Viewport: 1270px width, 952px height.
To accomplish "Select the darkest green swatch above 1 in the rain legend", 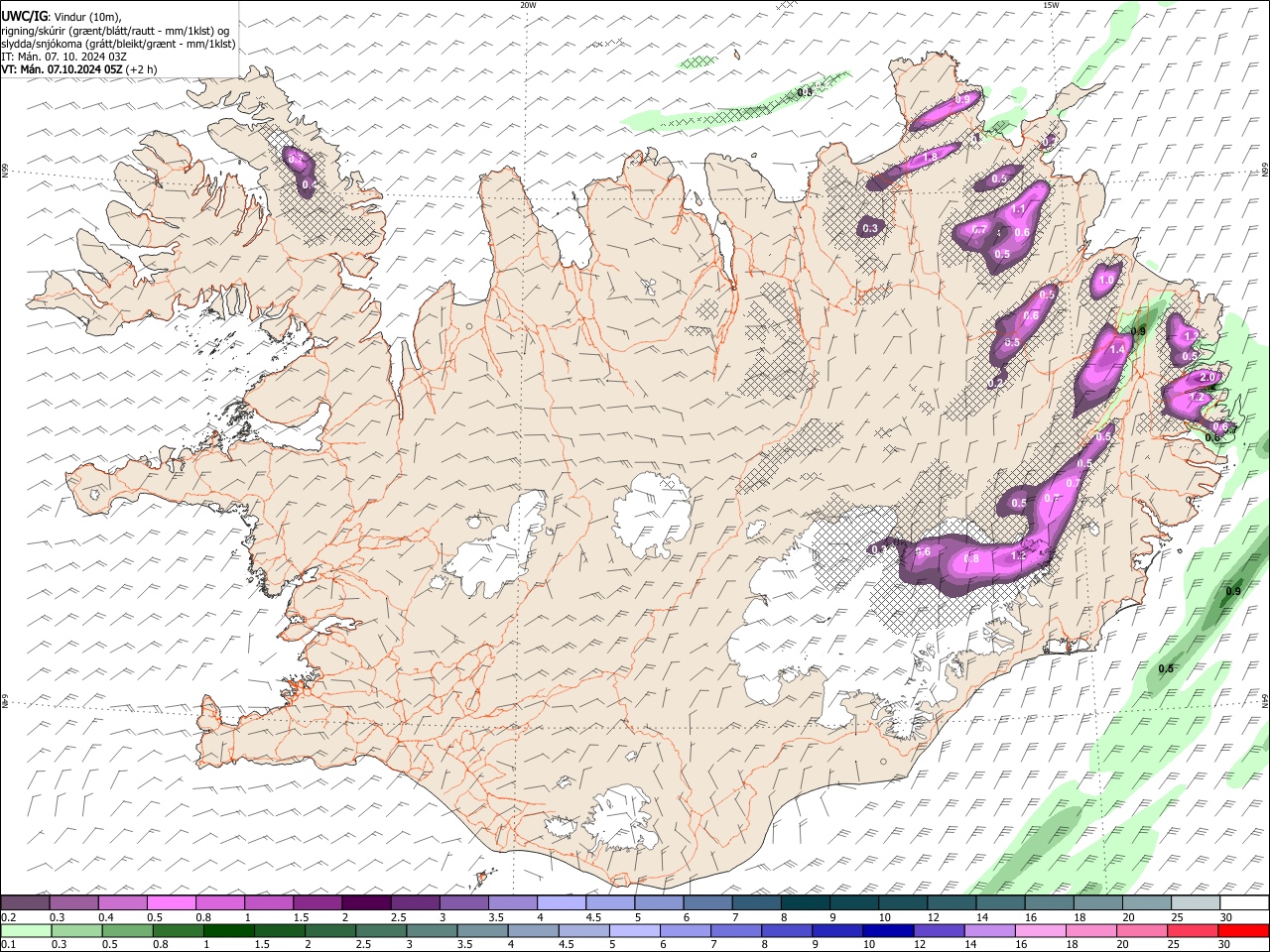I will click(x=228, y=930).
